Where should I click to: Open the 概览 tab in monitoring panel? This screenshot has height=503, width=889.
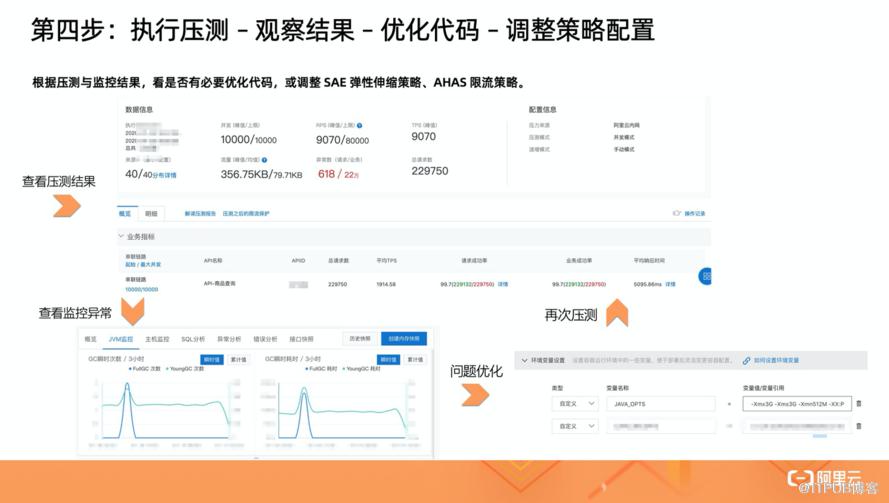pos(91,339)
